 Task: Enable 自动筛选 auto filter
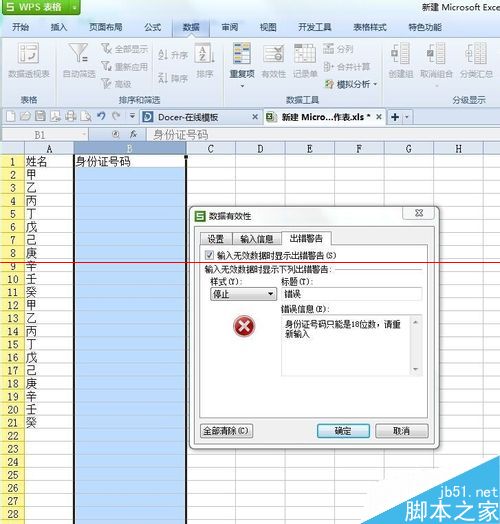tap(79, 60)
